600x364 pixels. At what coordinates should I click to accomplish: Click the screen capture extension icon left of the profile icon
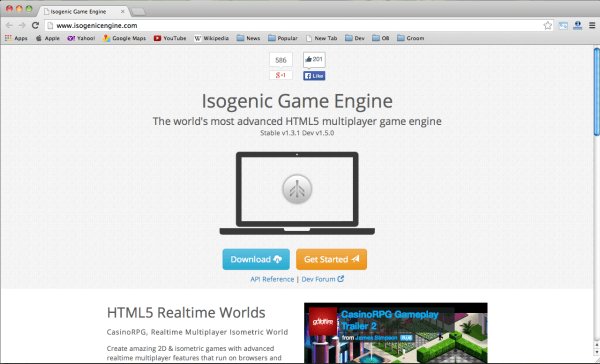point(563,26)
